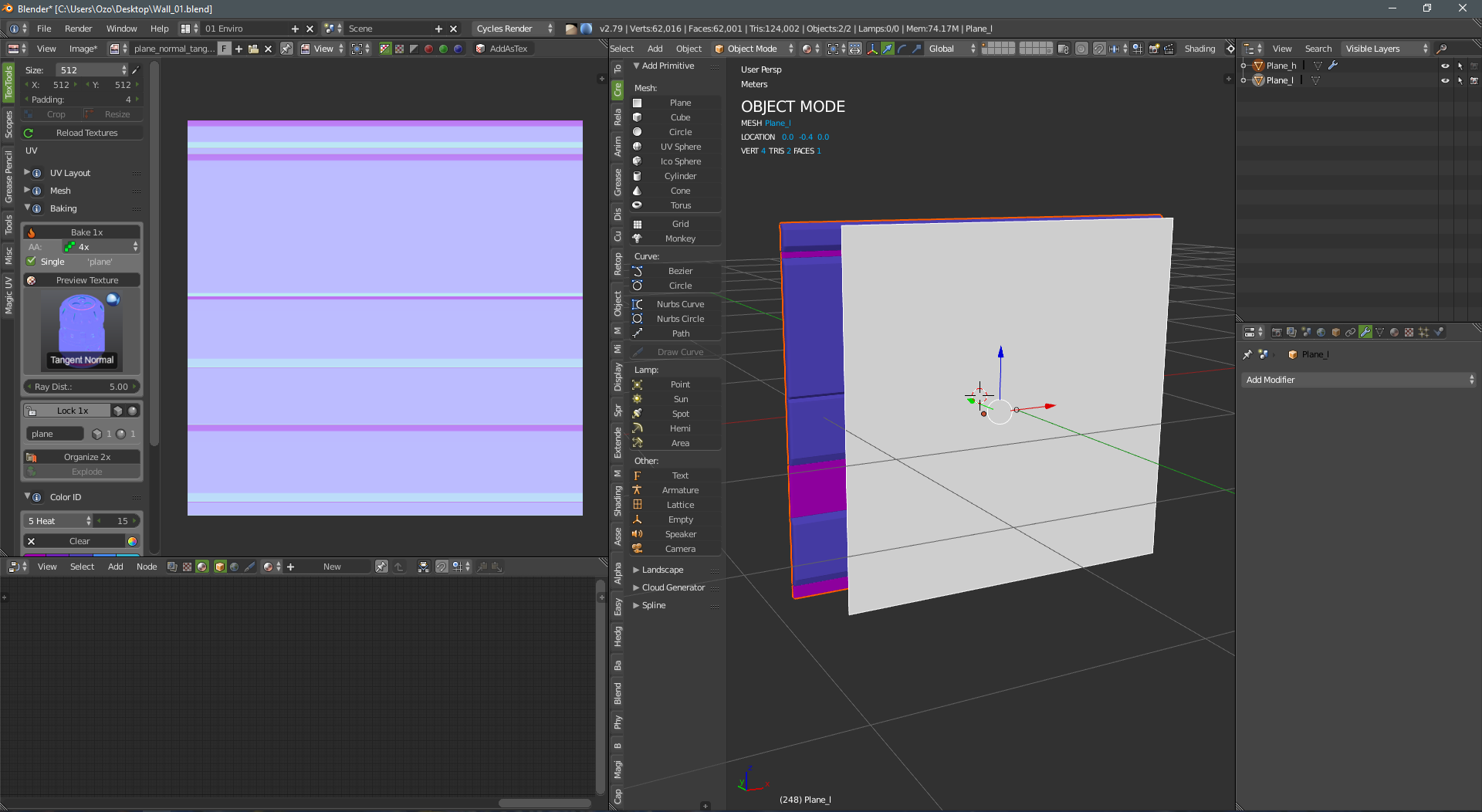Select the Material shader node tree type
The width and height of the screenshot is (1482, 812).
pos(202,567)
